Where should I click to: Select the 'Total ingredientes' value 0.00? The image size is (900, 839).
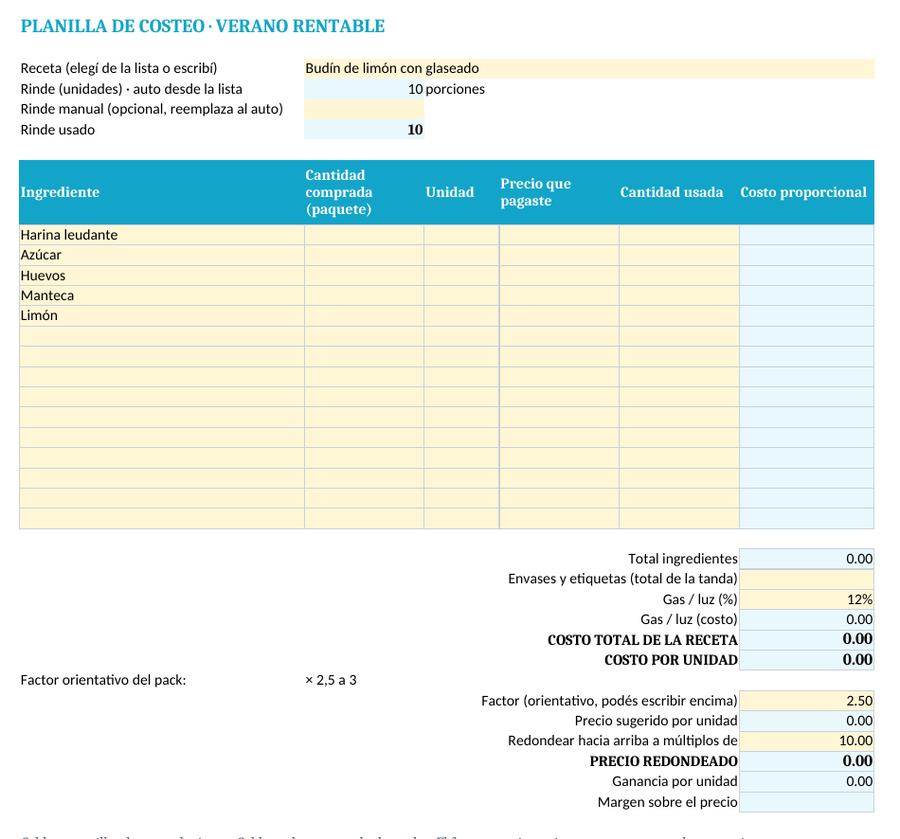[x=806, y=559]
